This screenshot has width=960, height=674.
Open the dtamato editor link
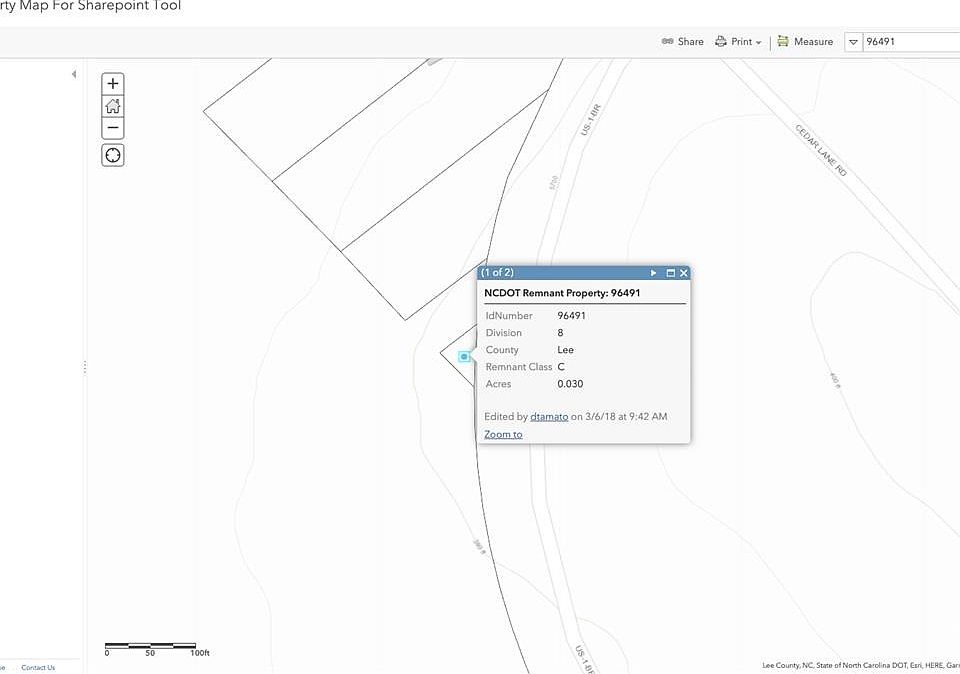[549, 416]
